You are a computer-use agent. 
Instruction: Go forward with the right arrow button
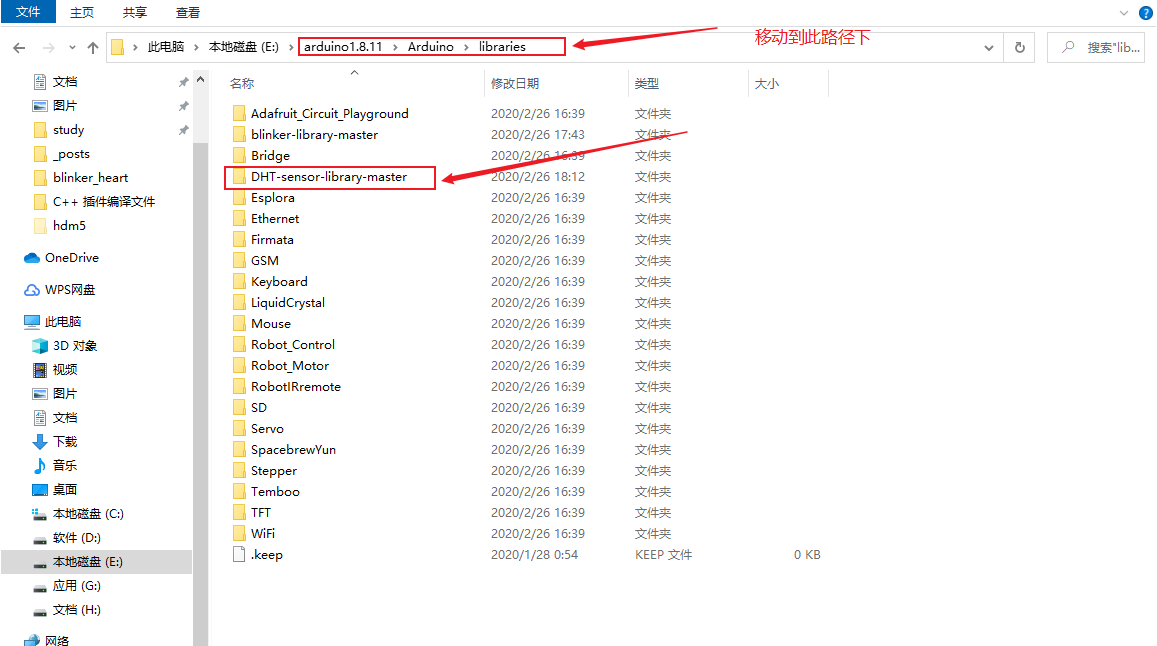(49, 47)
